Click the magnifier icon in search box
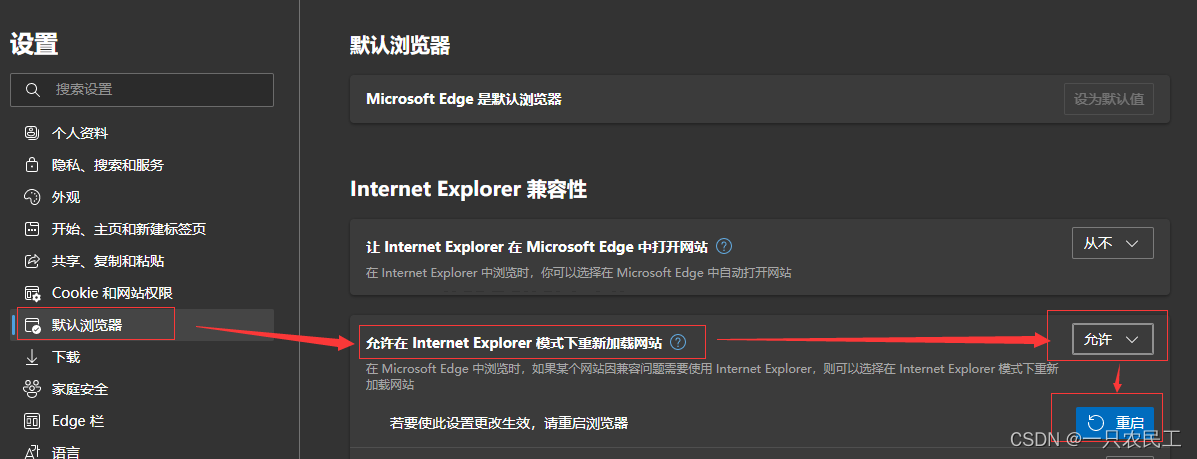 33,90
